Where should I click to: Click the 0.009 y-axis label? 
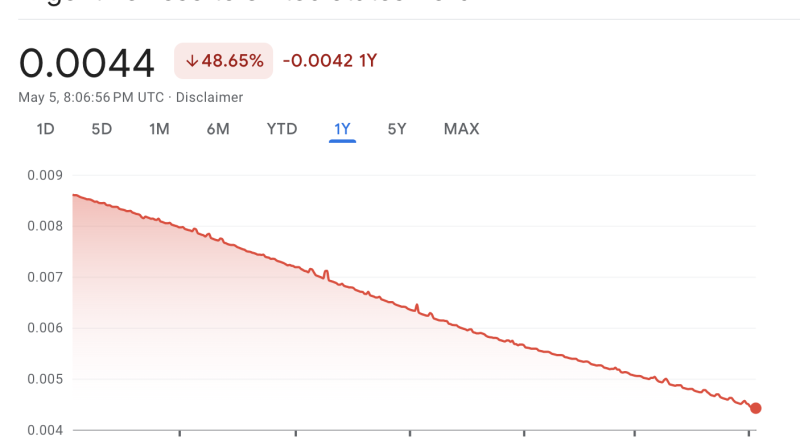[45, 176]
